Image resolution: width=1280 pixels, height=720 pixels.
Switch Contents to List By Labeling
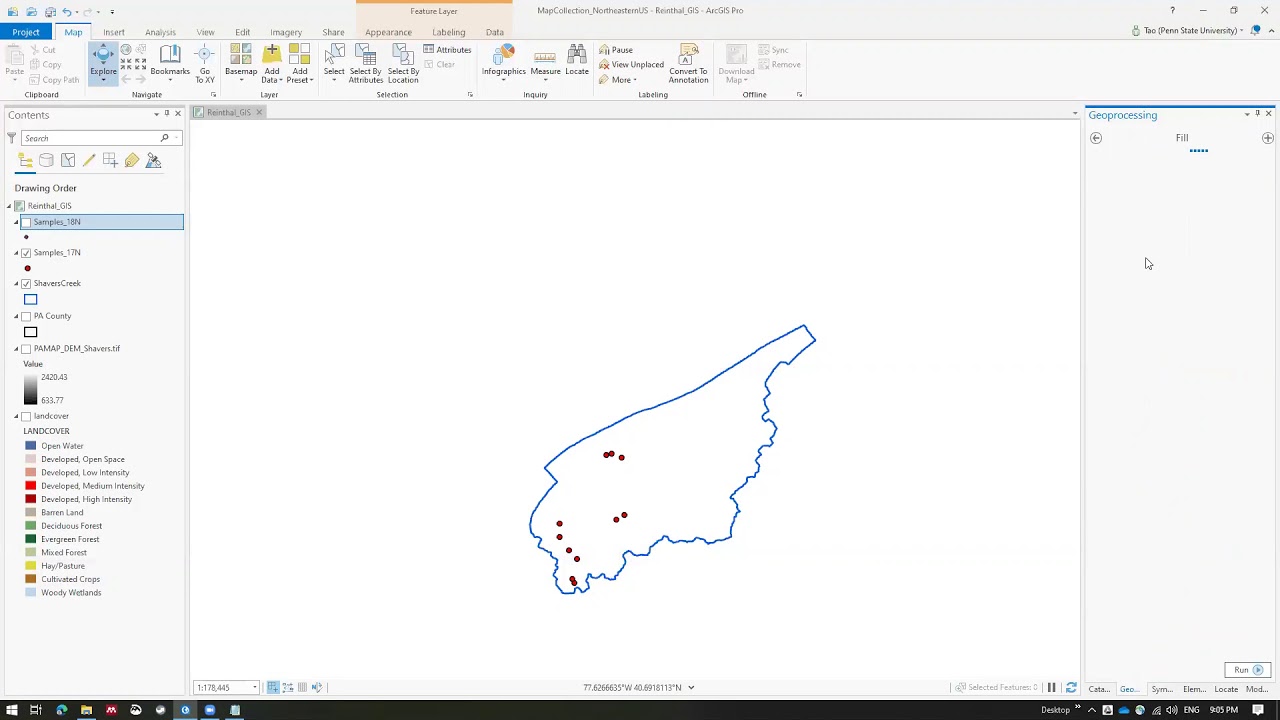coord(132,160)
